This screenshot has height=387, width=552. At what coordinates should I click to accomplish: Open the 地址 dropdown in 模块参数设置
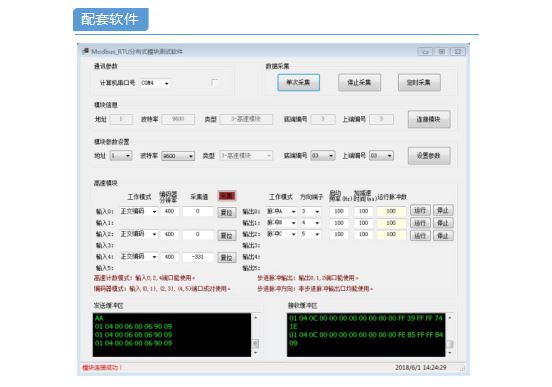pyautogui.click(x=121, y=156)
